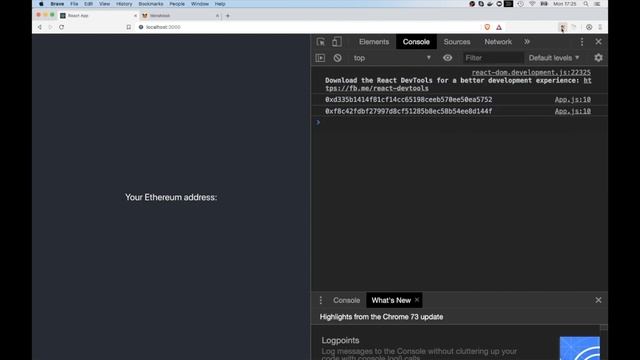
Task: Click the MetaMask extension icon in toolbar
Action: point(563,27)
